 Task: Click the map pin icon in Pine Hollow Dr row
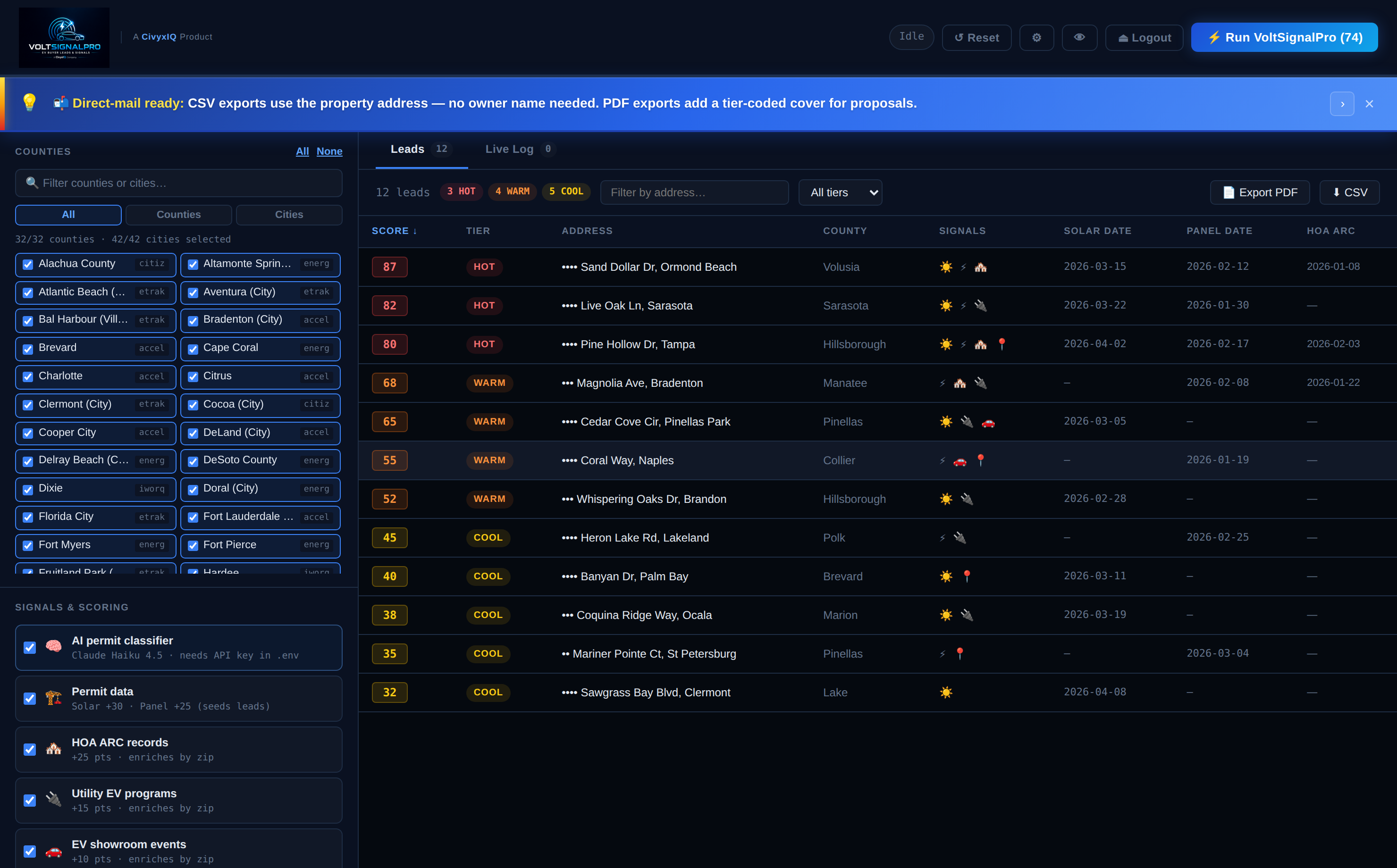click(1001, 344)
